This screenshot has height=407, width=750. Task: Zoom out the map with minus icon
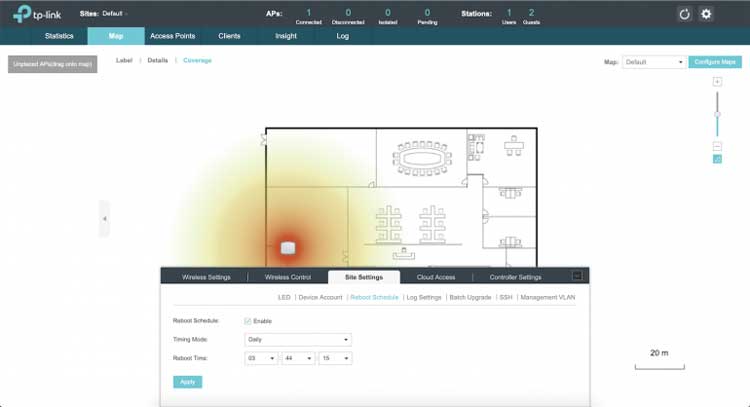coord(717,146)
